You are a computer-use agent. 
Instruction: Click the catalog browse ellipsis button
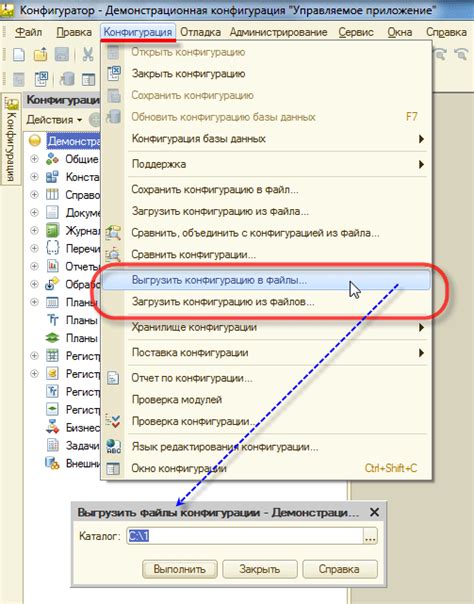click(x=370, y=536)
